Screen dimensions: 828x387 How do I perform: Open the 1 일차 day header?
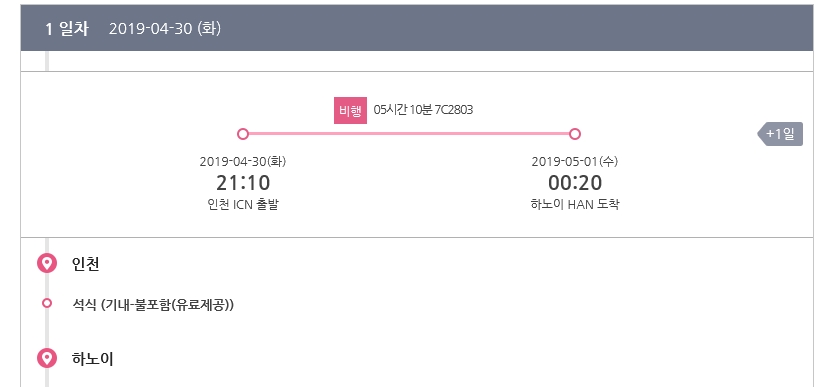click(x=67, y=29)
